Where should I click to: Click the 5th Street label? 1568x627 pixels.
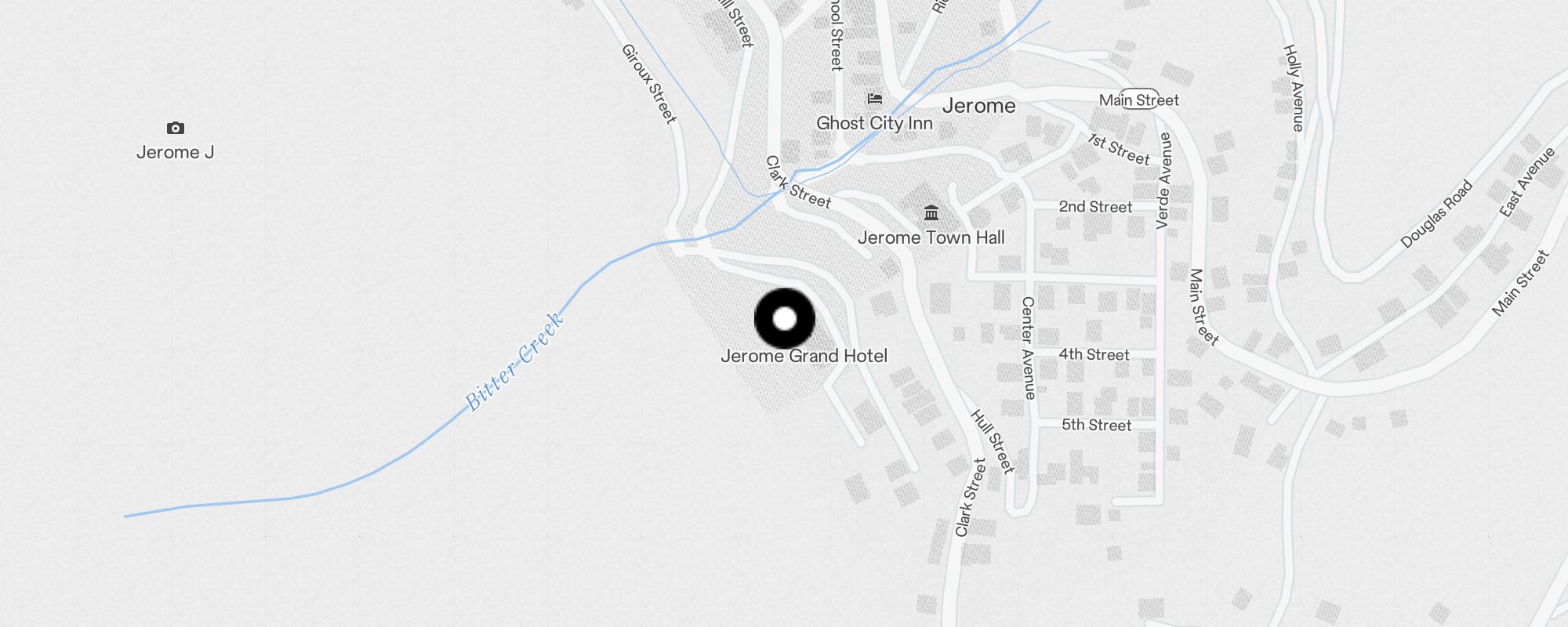(x=1097, y=425)
